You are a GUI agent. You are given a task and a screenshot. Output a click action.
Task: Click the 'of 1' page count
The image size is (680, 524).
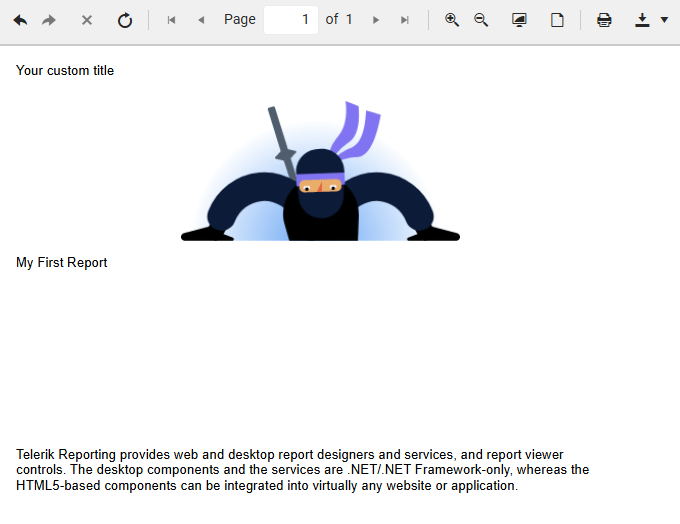coord(339,20)
